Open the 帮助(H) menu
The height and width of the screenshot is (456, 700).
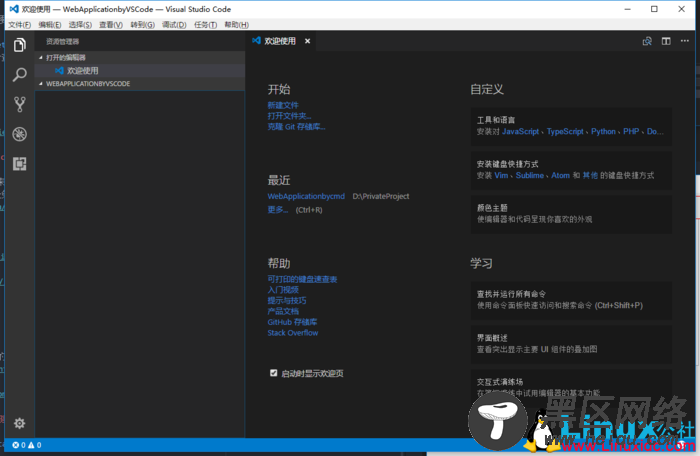click(237, 25)
